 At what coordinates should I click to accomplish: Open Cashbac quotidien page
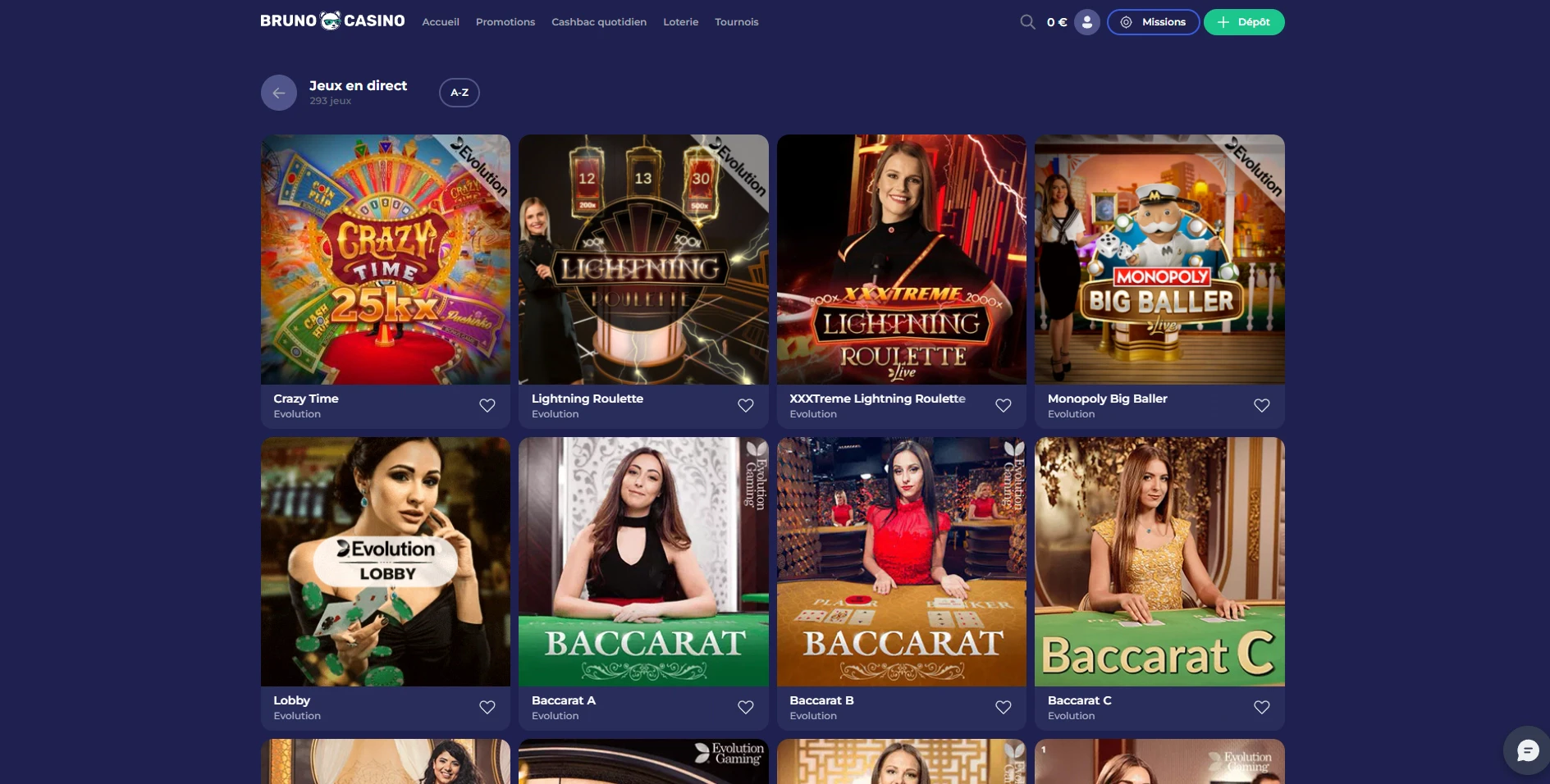pyautogui.click(x=599, y=22)
